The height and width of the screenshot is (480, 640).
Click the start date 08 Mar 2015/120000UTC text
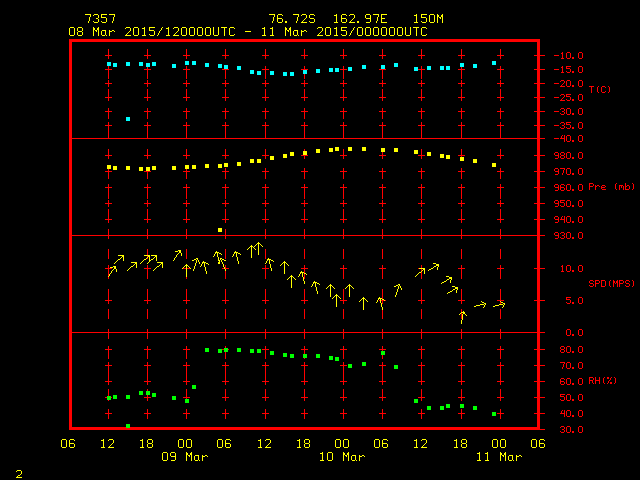pyautogui.click(x=152, y=32)
